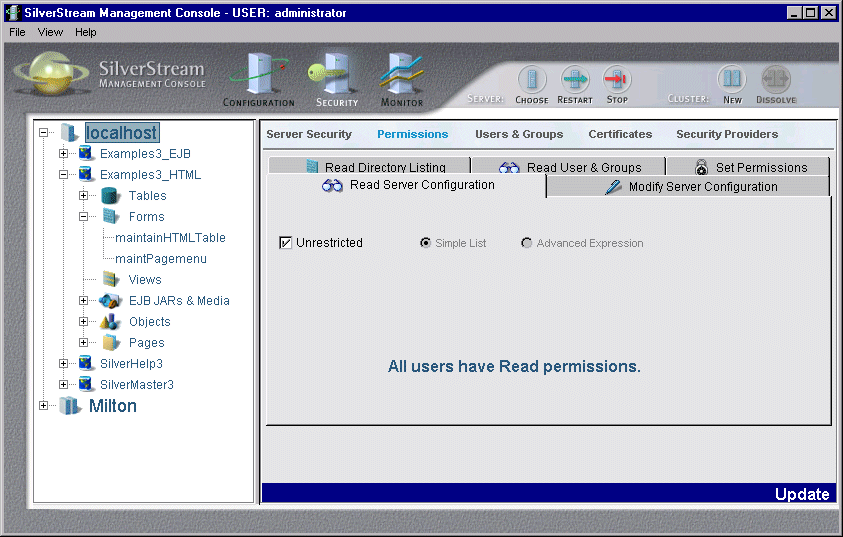Click the Tables cylinder icon
Viewport: 843px width, 537px height.
pos(110,196)
